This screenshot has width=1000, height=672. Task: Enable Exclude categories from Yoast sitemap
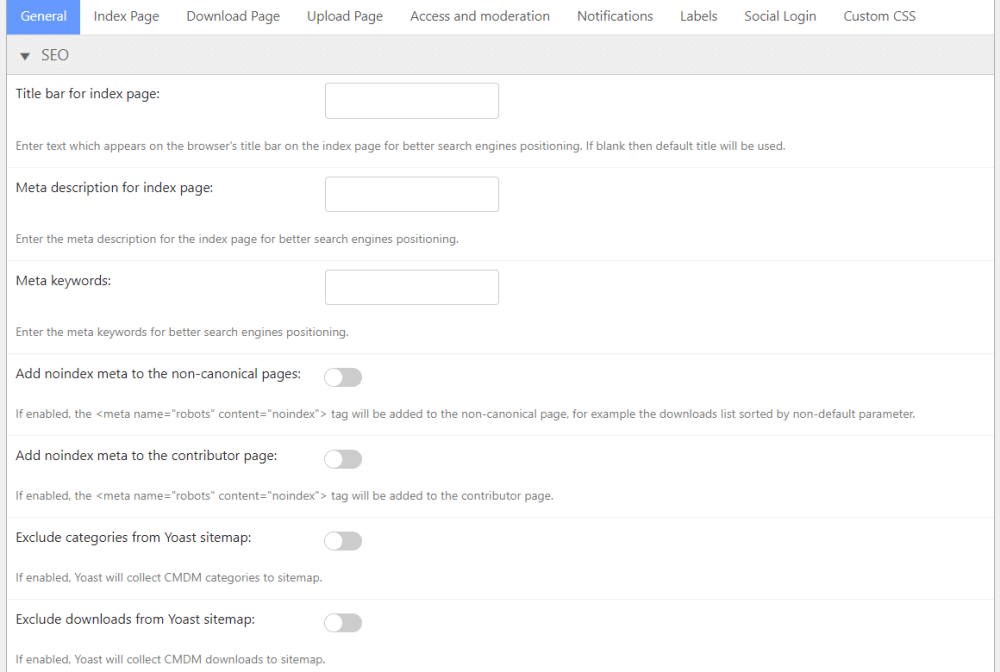343,541
